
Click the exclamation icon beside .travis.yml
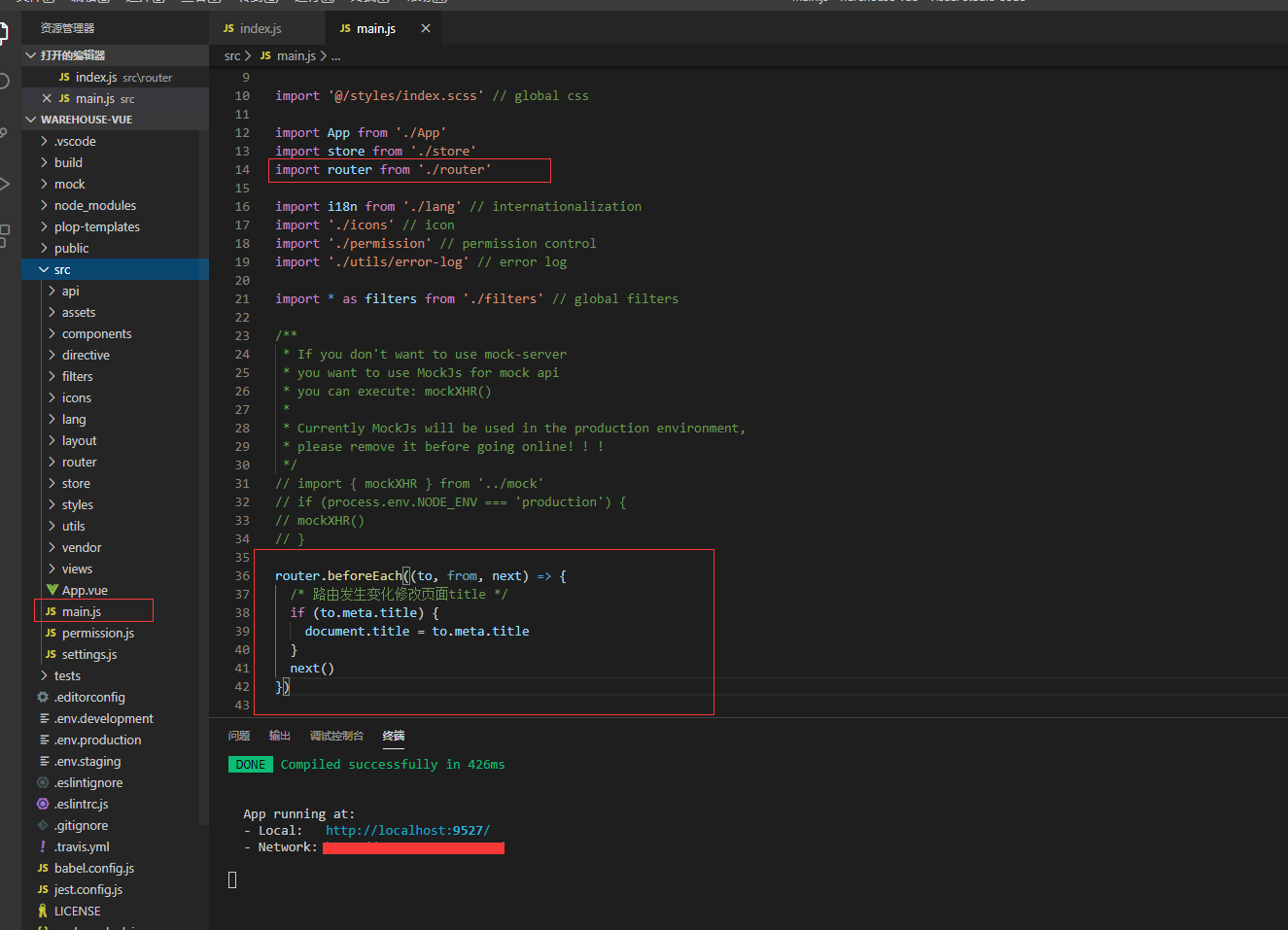(43, 846)
